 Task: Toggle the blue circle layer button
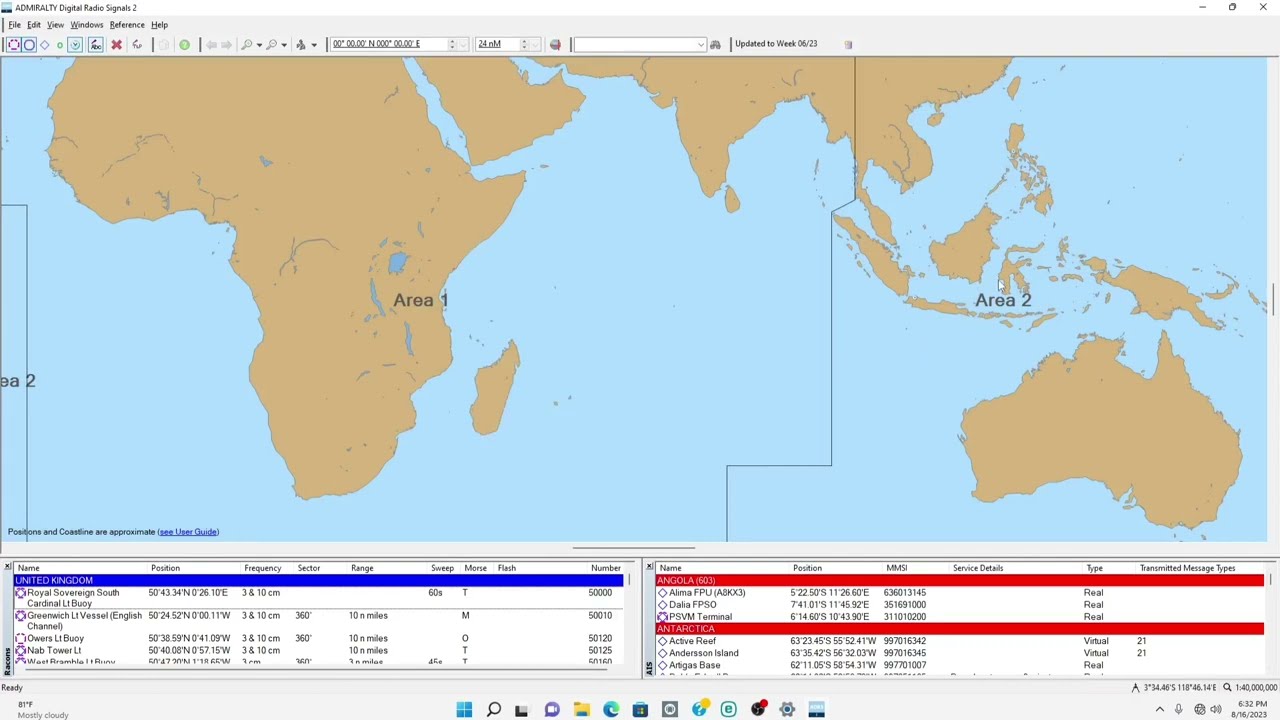click(x=29, y=44)
